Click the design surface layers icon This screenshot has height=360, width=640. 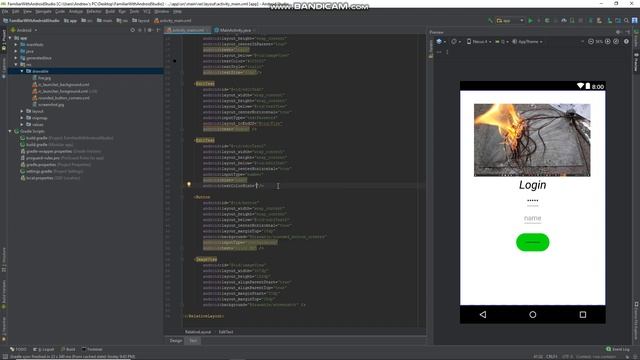coord(440,42)
